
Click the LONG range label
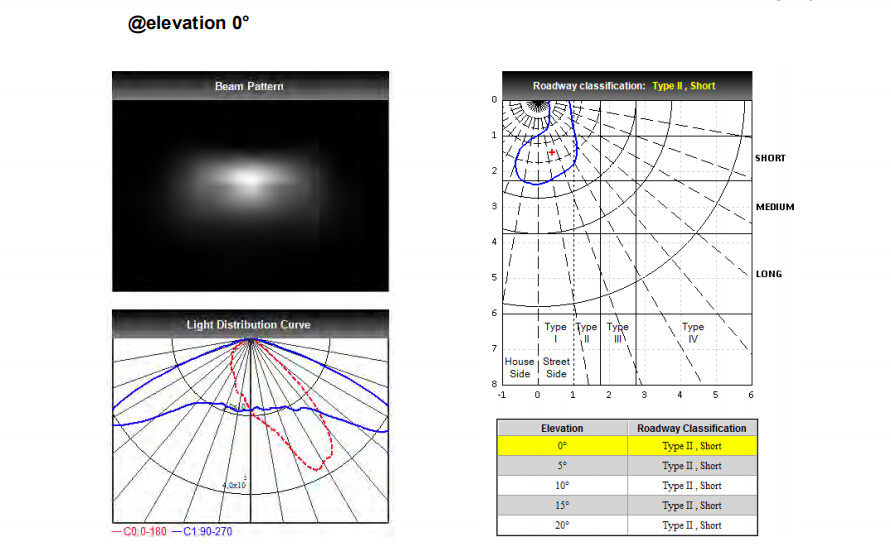tap(768, 274)
